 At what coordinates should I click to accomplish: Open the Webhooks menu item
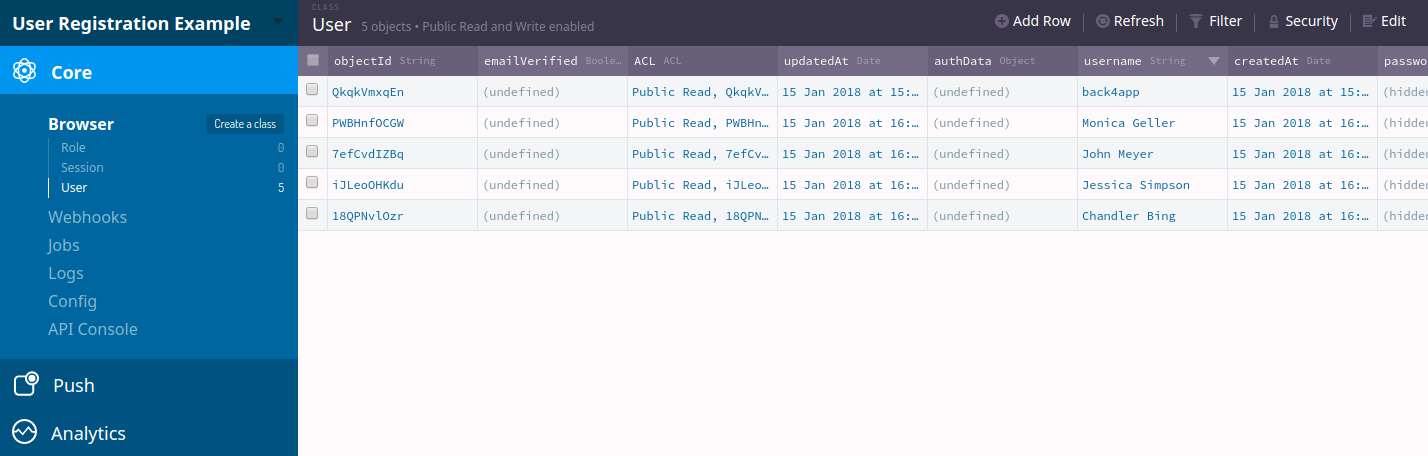click(x=87, y=217)
